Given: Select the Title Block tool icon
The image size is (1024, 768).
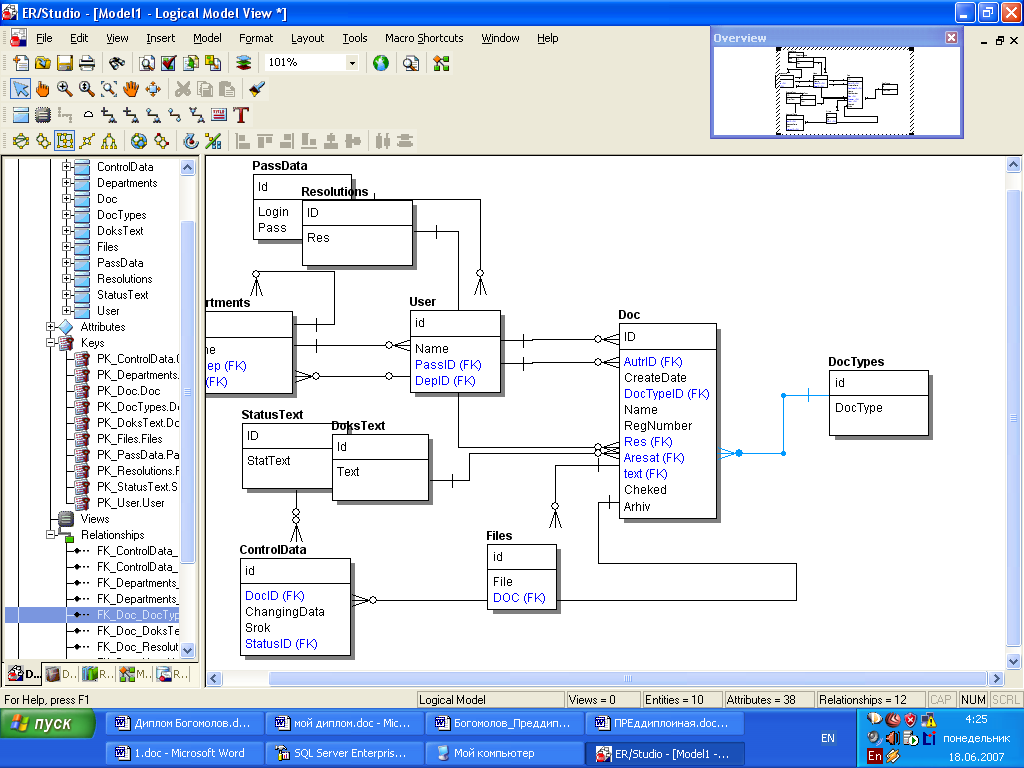Looking at the screenshot, I should [219, 115].
